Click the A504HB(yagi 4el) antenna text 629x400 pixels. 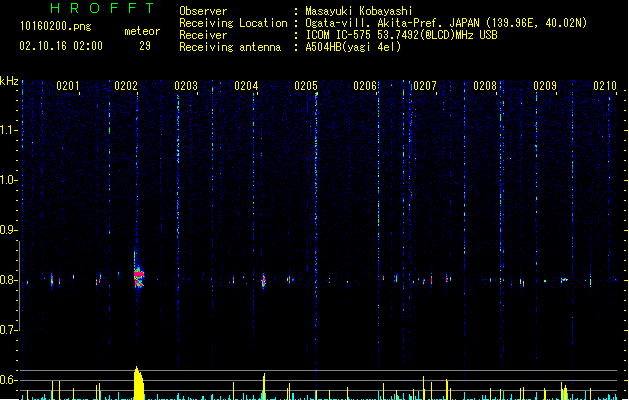(353, 47)
